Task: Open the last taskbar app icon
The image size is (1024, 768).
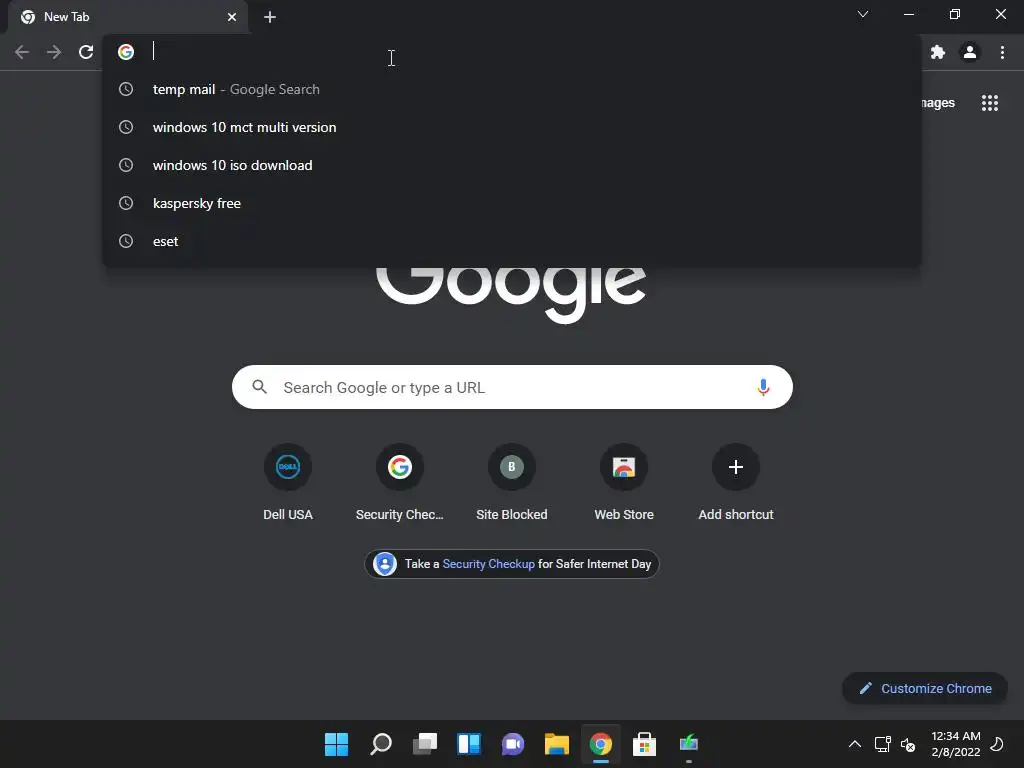Action: [x=688, y=744]
